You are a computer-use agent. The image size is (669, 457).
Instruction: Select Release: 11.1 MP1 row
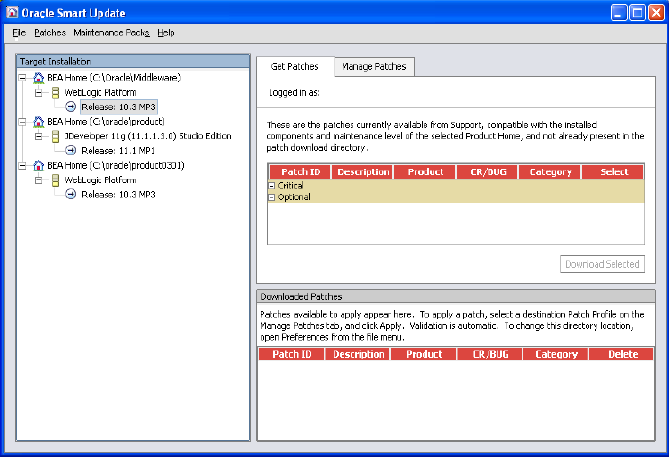click(x=118, y=151)
